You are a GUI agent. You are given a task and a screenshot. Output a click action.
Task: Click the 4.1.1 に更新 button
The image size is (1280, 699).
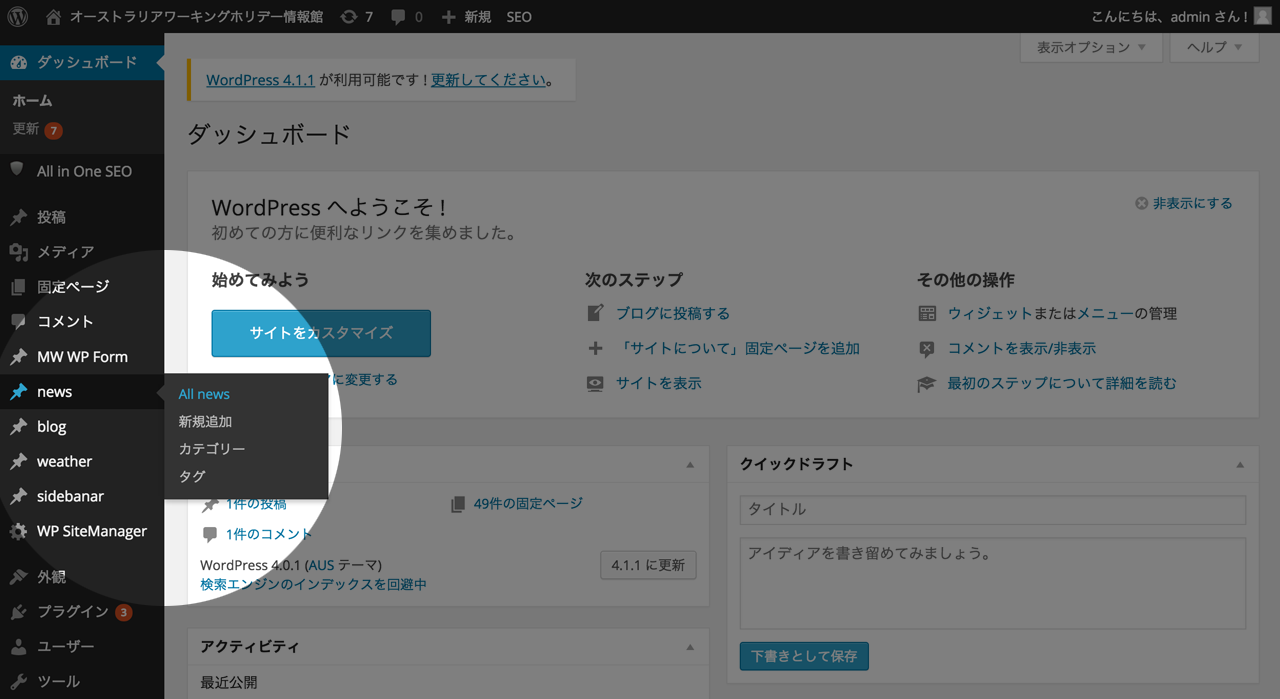click(x=648, y=565)
